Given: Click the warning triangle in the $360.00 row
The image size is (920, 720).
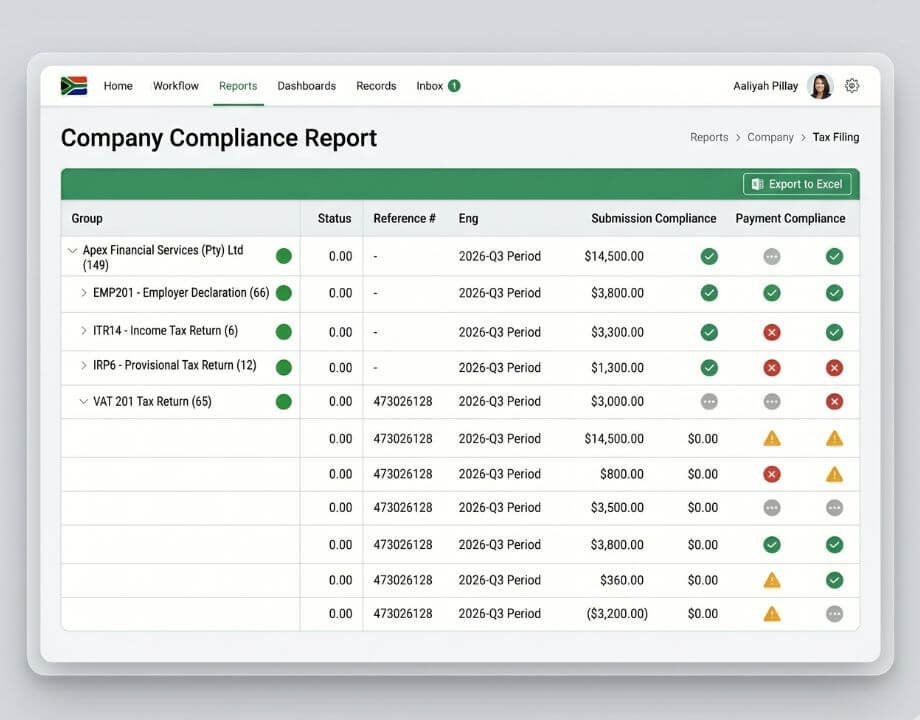Looking at the screenshot, I should click(x=772, y=580).
